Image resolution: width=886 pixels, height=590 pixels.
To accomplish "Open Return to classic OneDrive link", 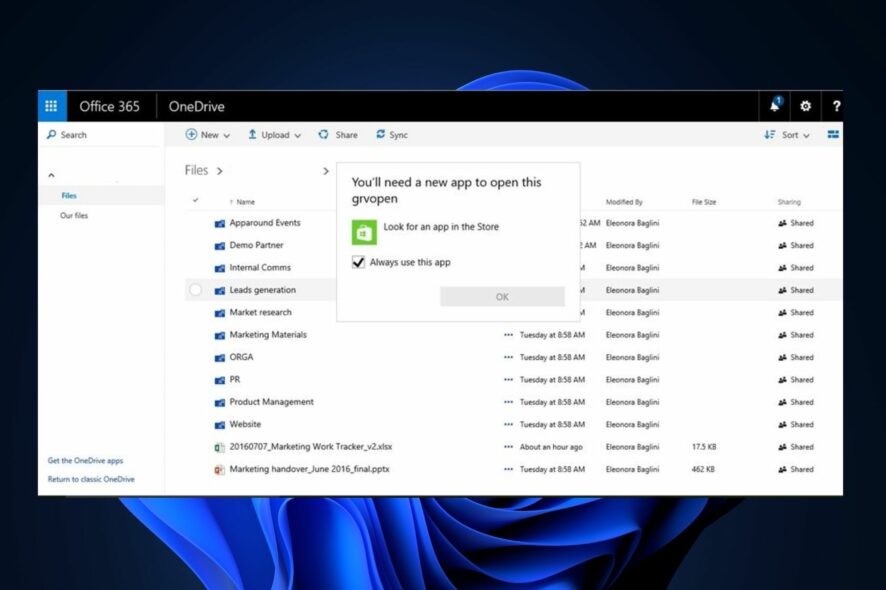I will pyautogui.click(x=91, y=479).
